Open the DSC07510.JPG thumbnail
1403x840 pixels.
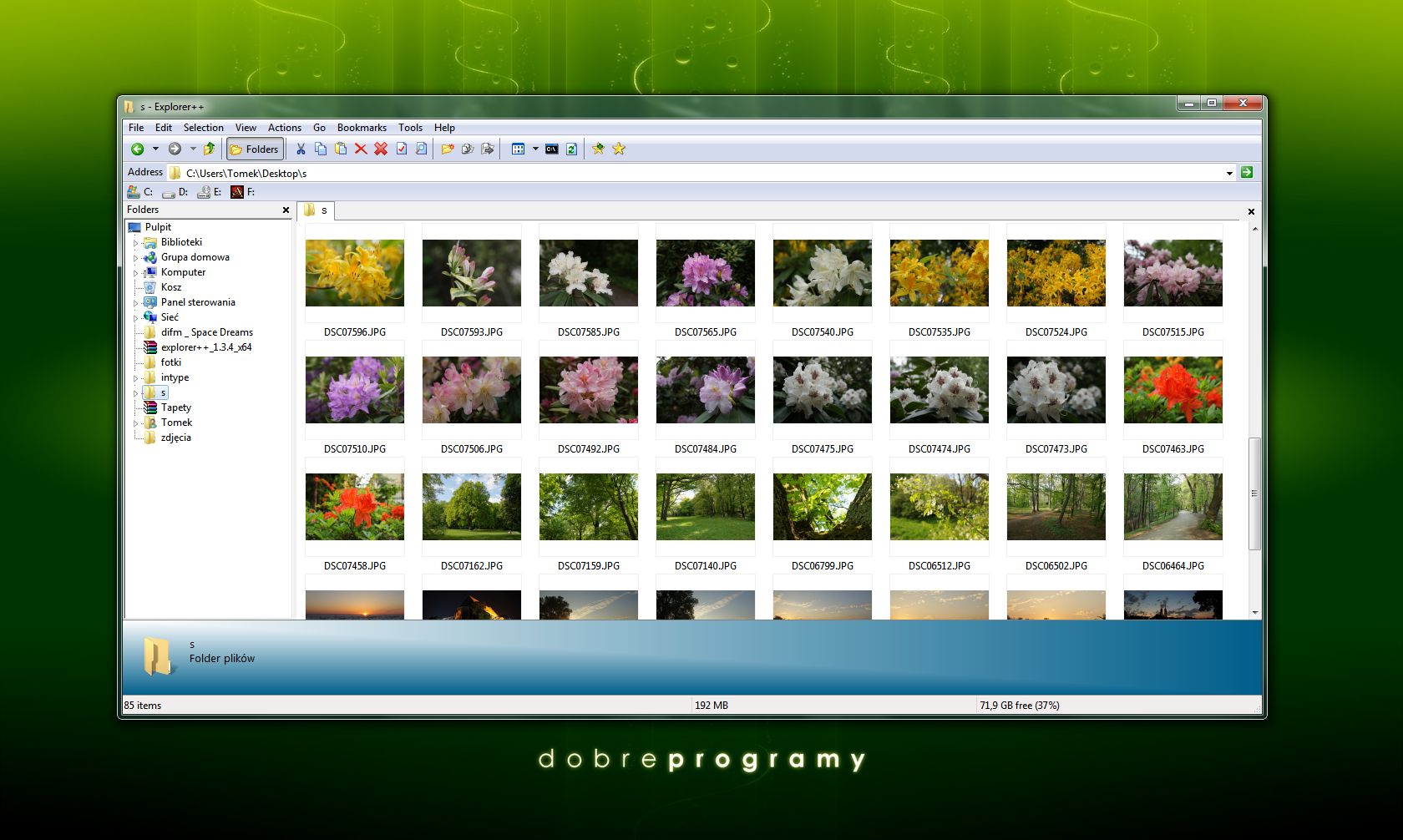tap(354, 389)
